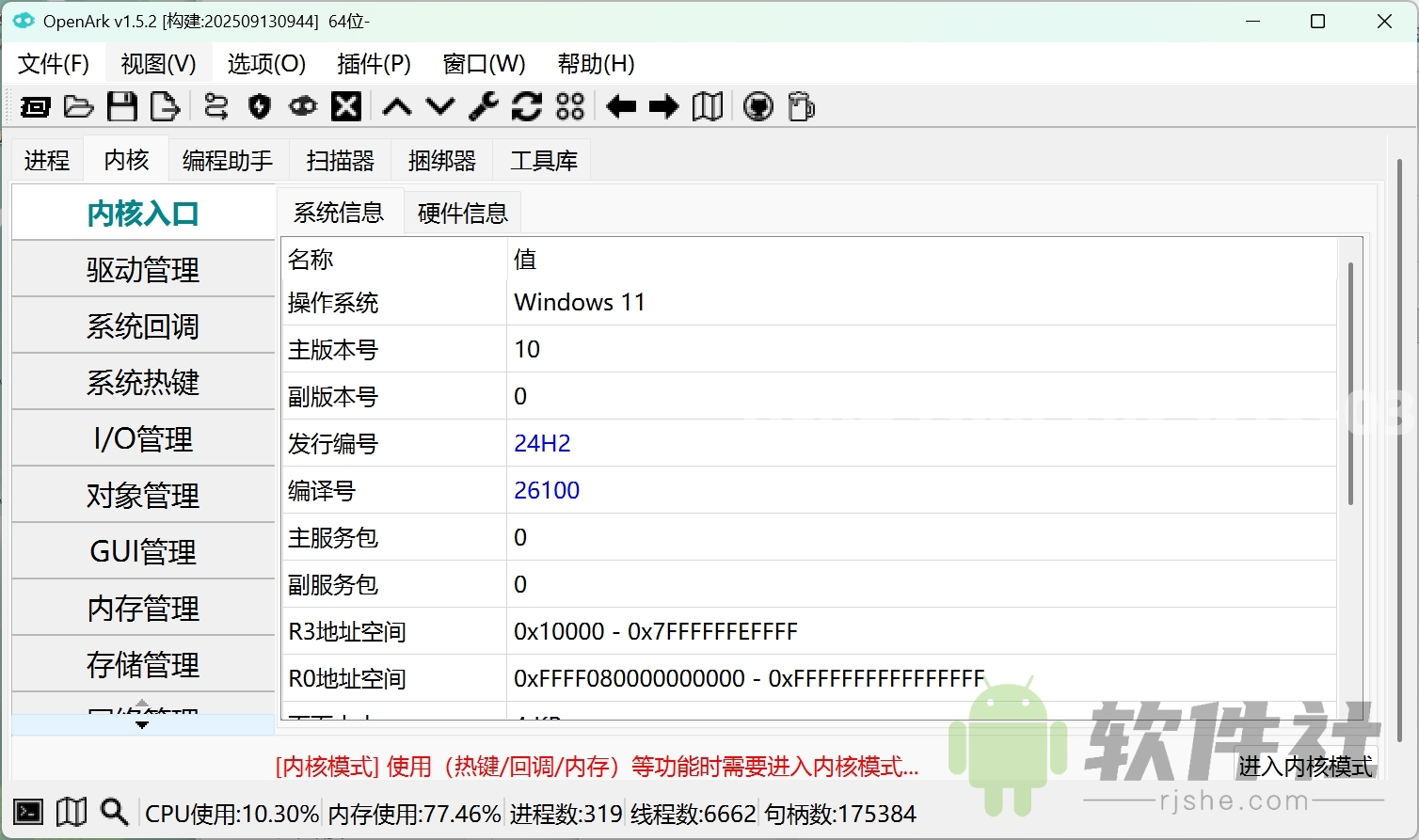Select the eye icon on the toolbar
Viewport: 1419px width, 840px height.
[x=302, y=106]
